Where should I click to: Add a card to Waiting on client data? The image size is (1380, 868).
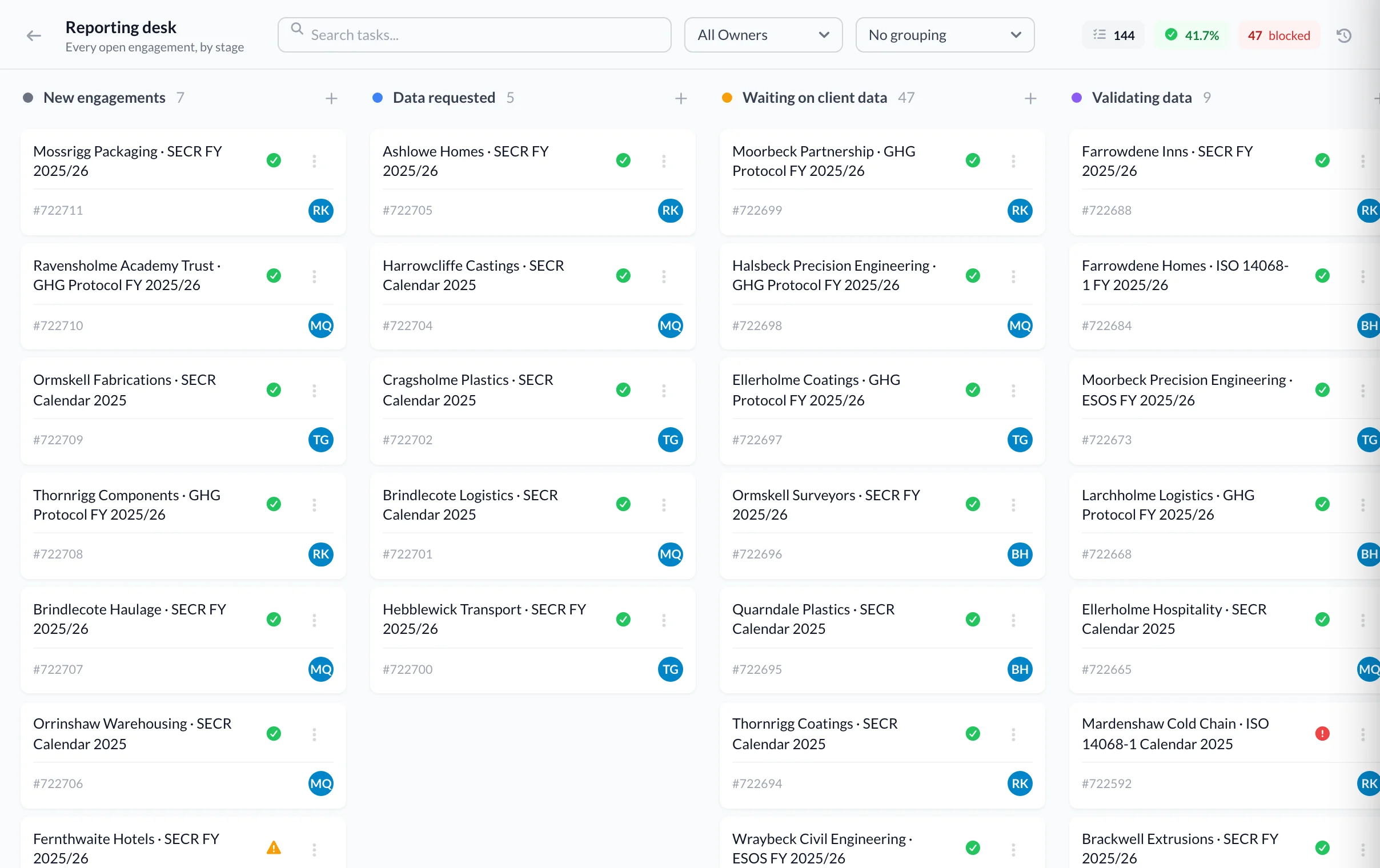pos(1030,99)
